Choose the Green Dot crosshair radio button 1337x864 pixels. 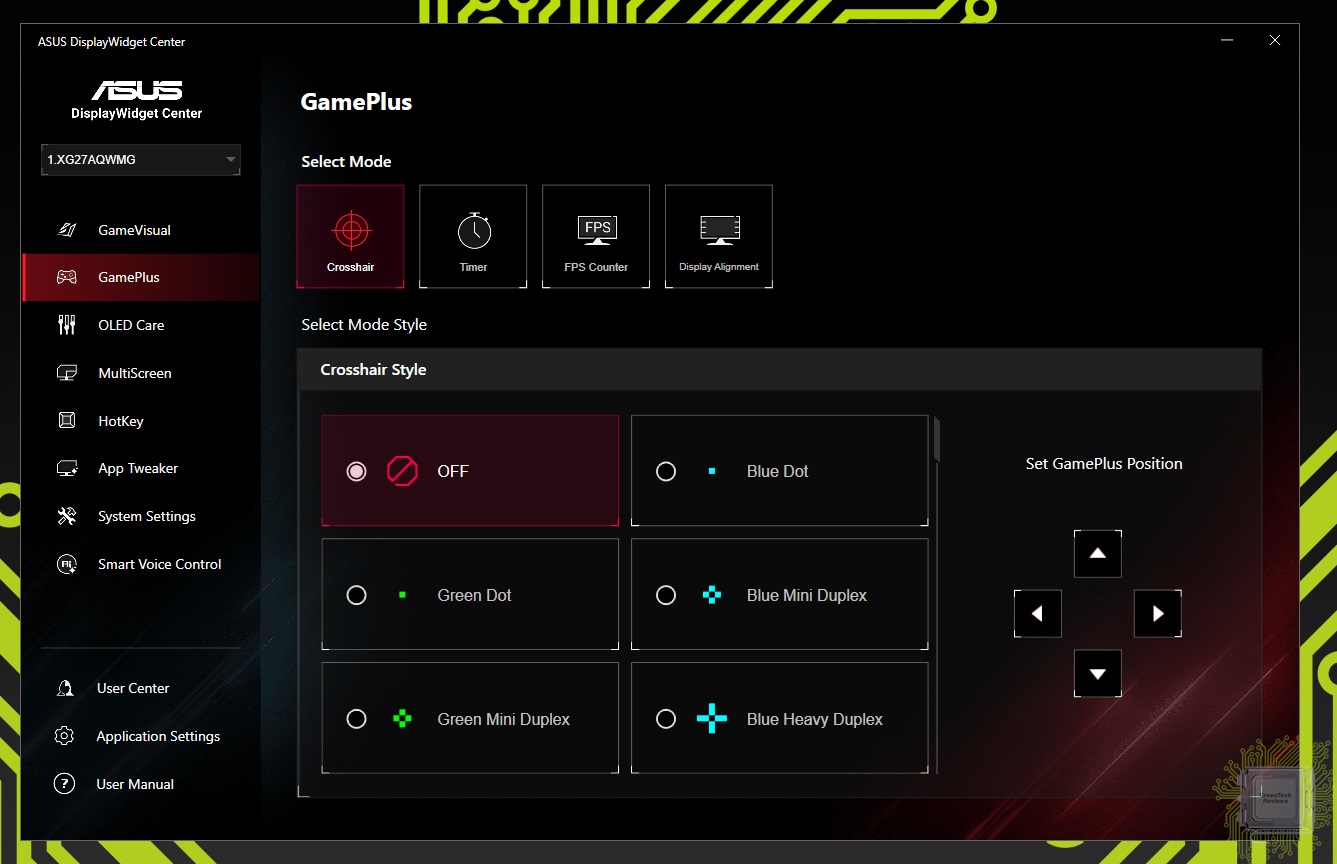356,595
